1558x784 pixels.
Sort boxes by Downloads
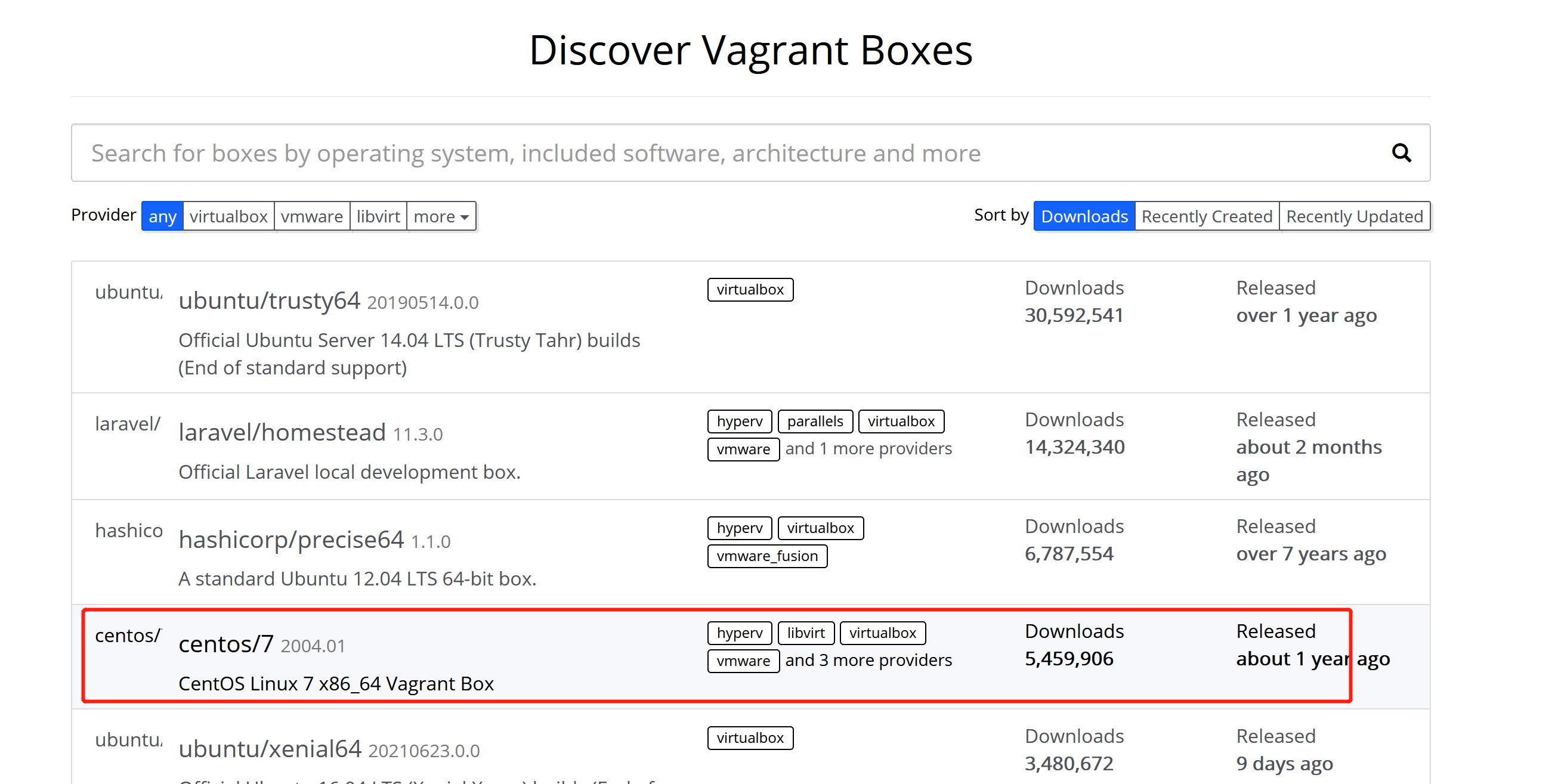tap(1084, 216)
